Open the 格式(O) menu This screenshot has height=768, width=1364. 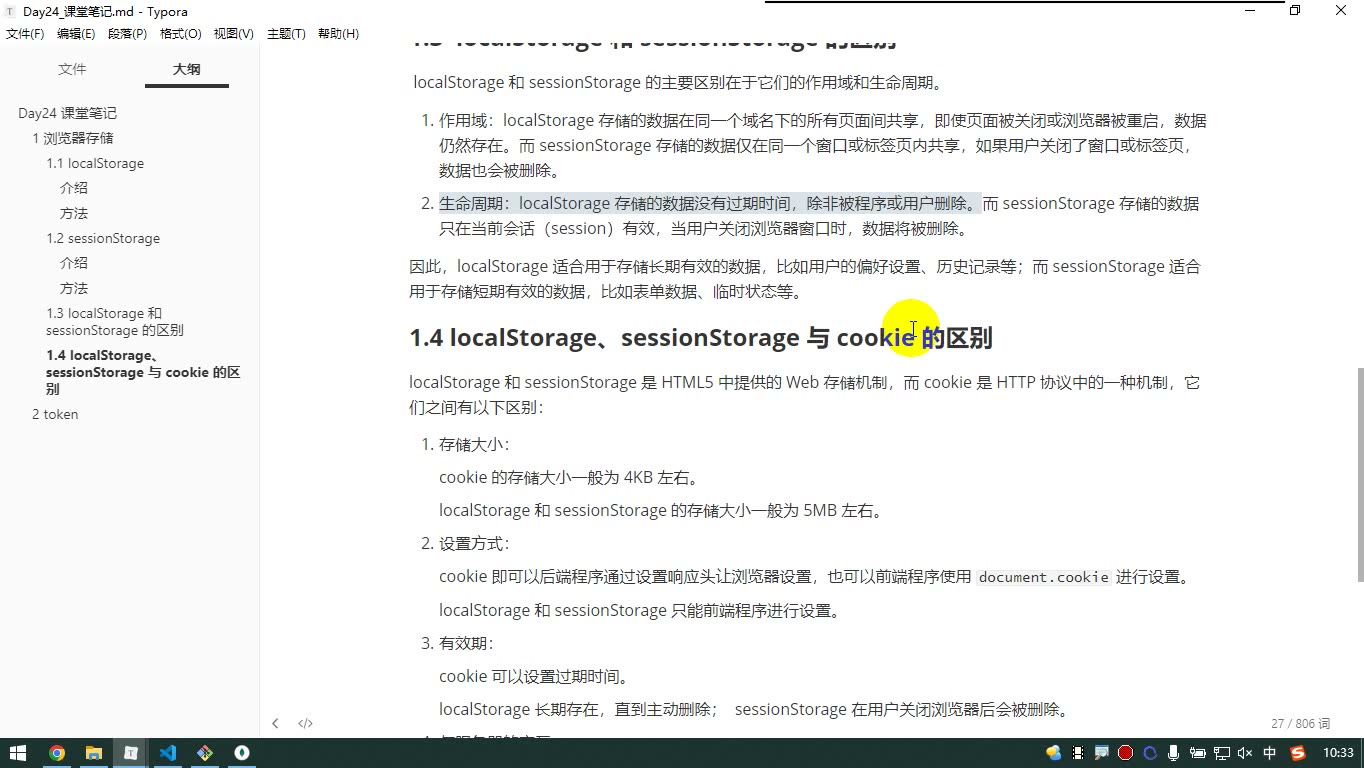click(181, 34)
